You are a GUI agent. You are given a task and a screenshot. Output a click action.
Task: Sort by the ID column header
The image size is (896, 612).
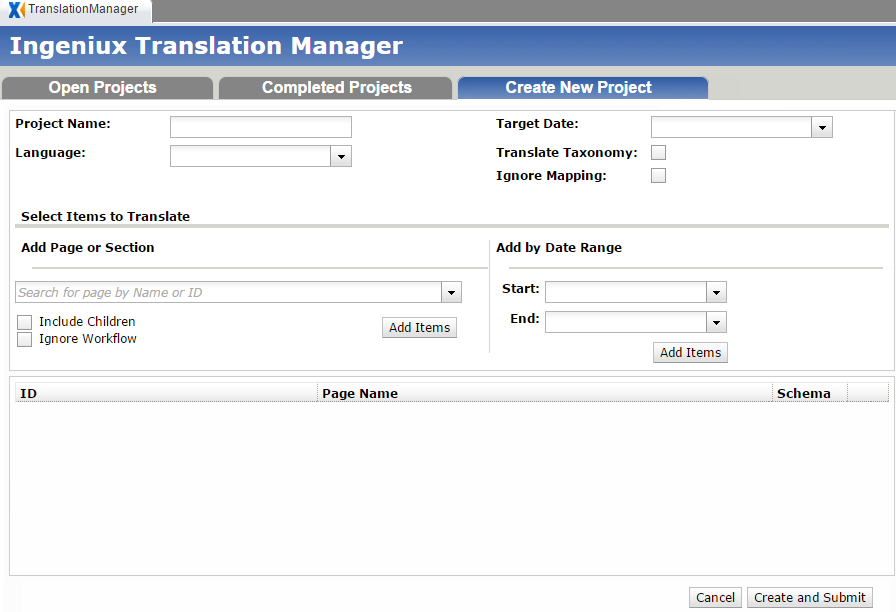[x=166, y=393]
